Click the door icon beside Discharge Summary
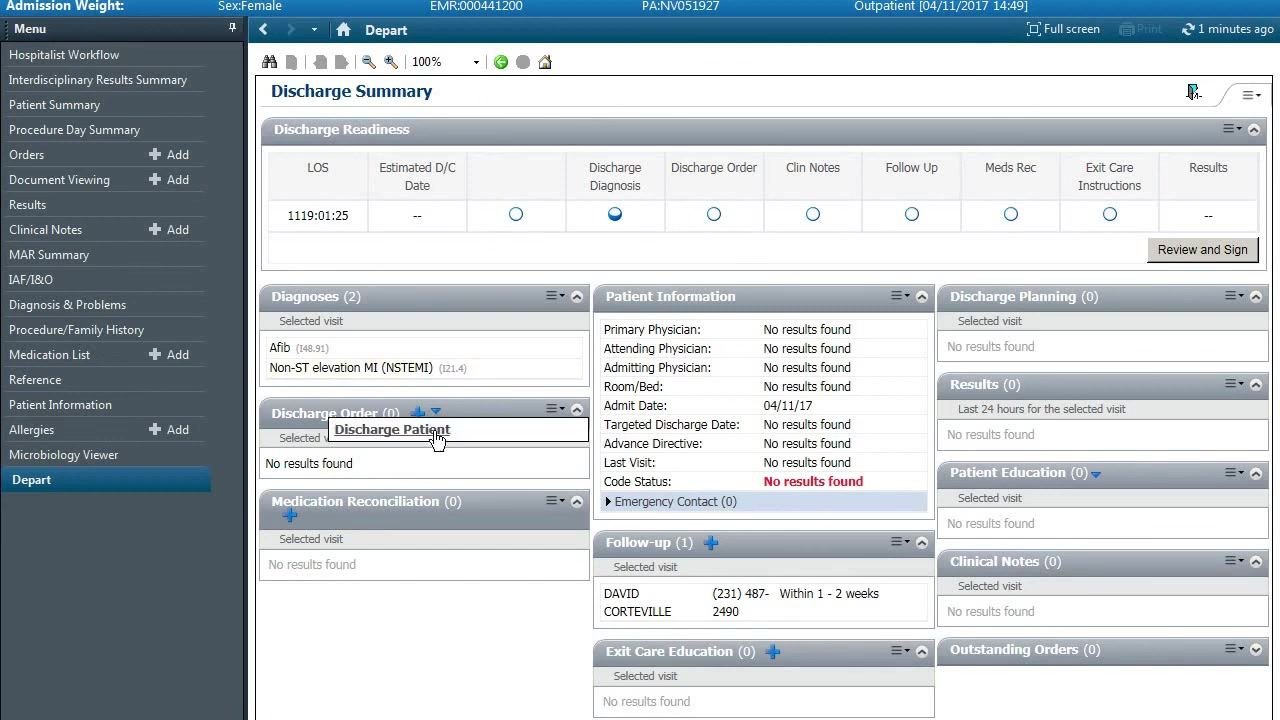 pyautogui.click(x=1193, y=92)
